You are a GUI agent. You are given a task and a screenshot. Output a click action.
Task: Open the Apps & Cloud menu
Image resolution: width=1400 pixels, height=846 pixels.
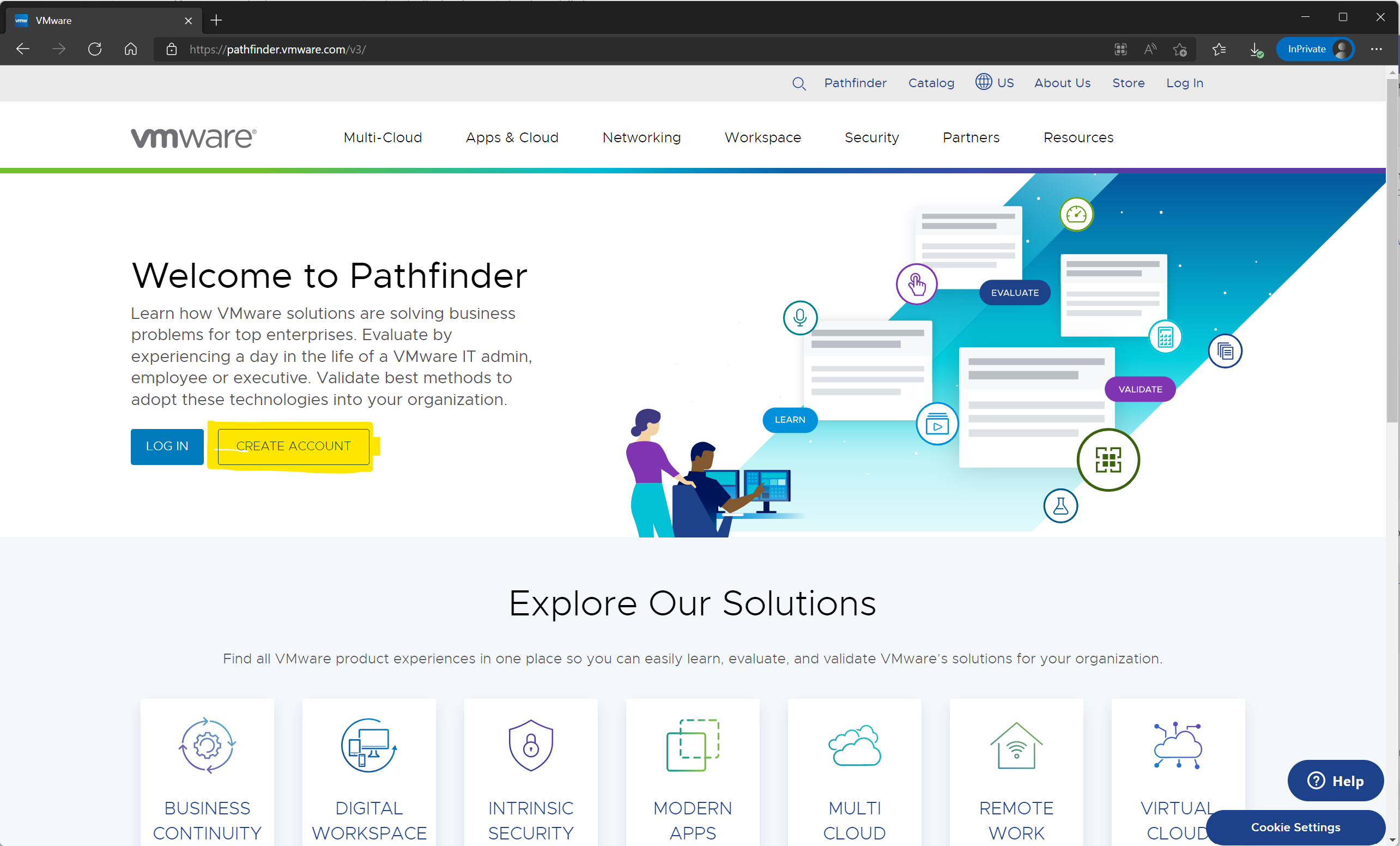coord(512,137)
